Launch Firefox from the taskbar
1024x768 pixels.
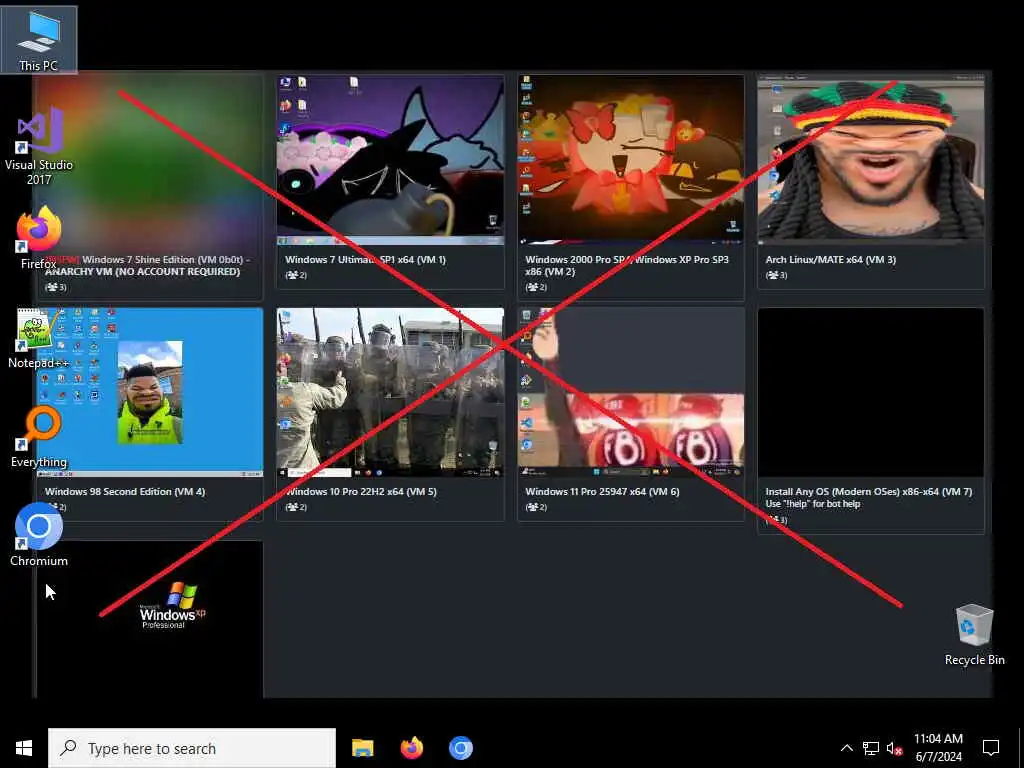(x=411, y=748)
